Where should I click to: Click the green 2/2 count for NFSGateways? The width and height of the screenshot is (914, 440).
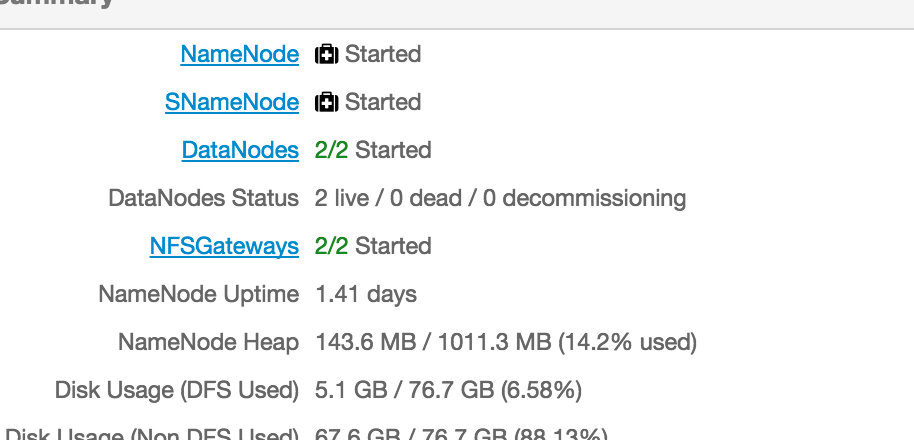[331, 246]
